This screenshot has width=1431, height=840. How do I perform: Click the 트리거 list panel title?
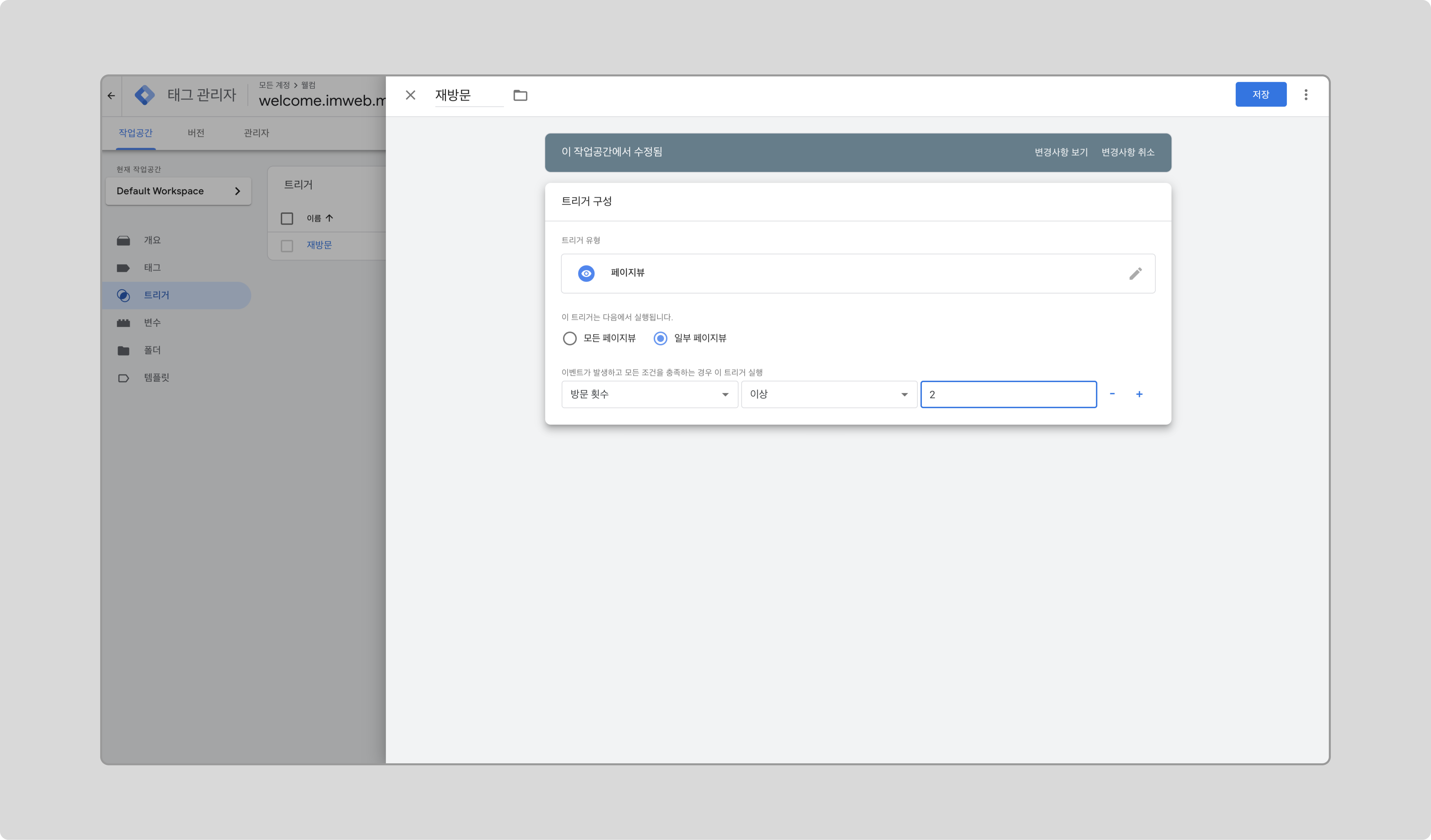(x=298, y=185)
